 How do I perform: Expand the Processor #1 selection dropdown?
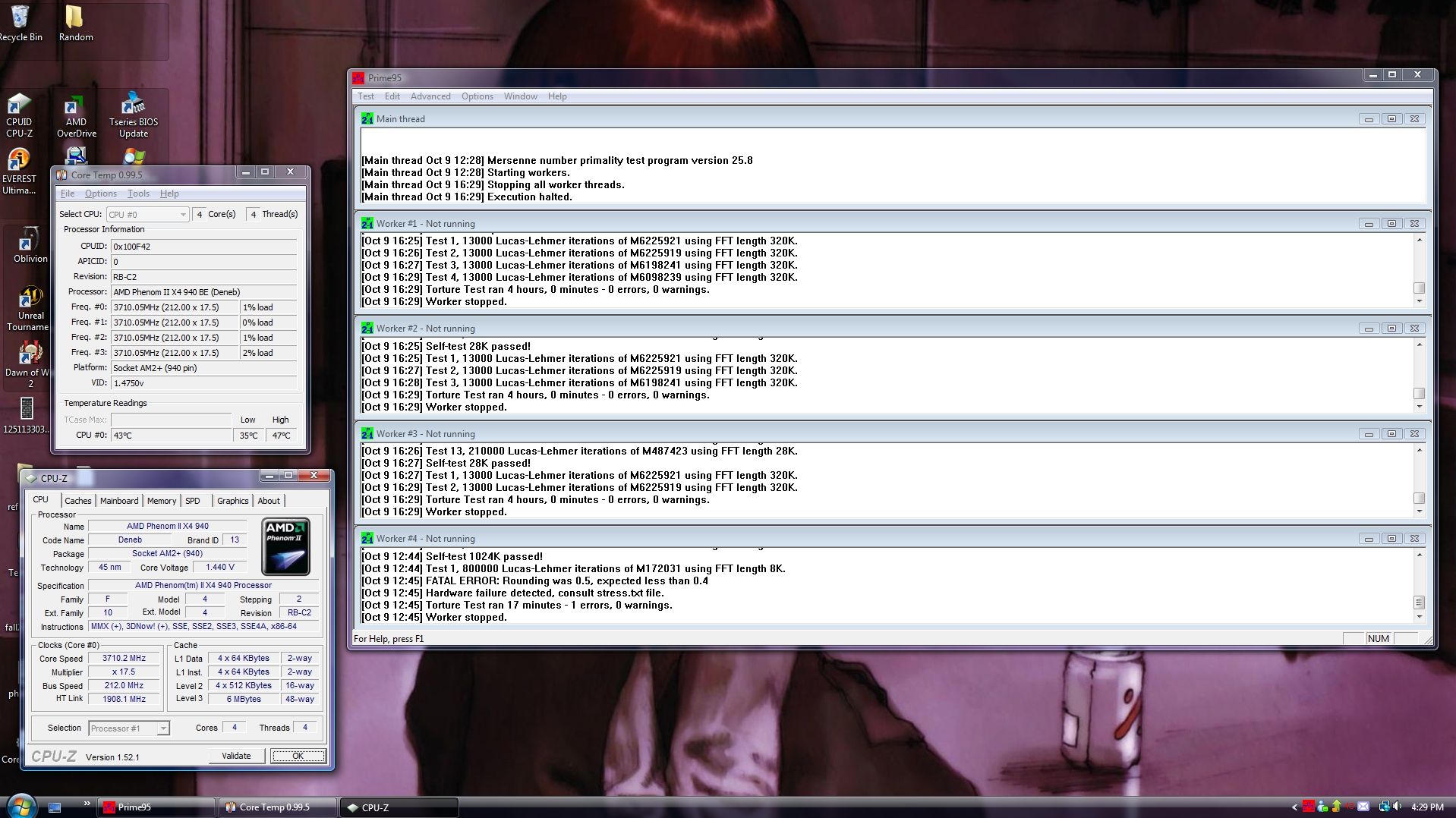(x=162, y=728)
